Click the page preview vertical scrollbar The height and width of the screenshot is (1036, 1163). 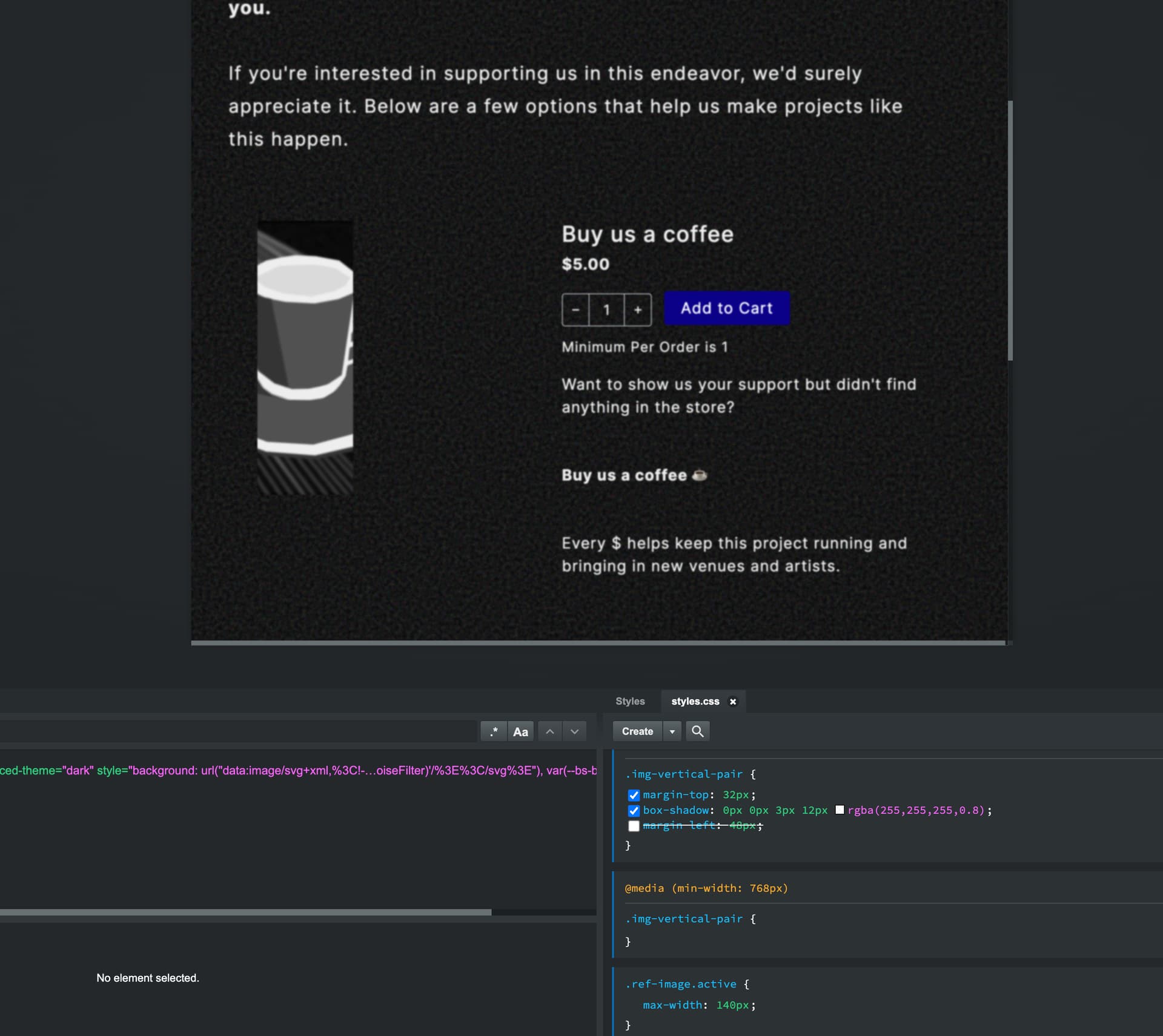coord(1010,230)
